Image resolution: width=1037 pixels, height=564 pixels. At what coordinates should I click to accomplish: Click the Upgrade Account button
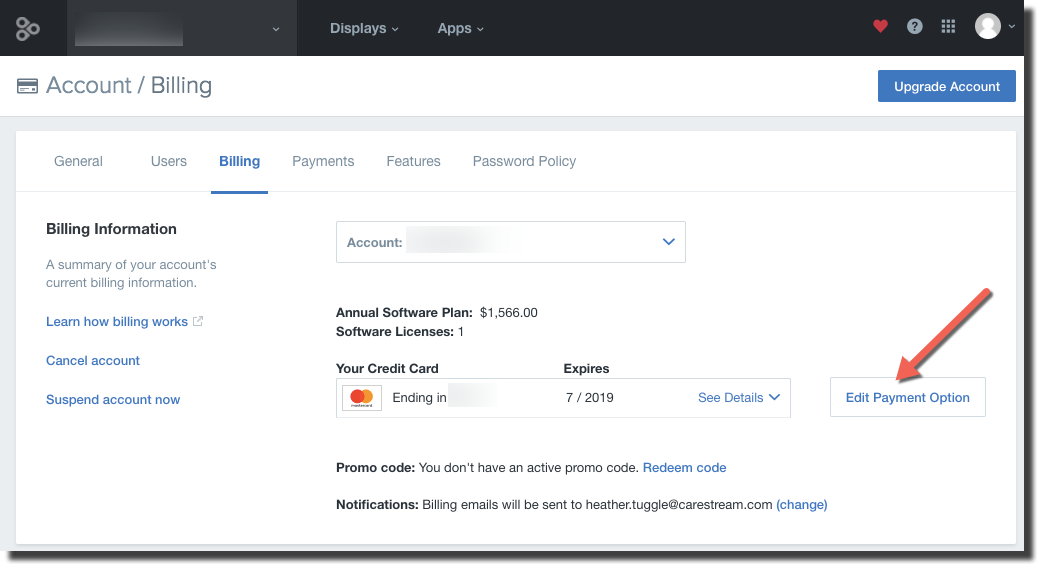(x=946, y=86)
